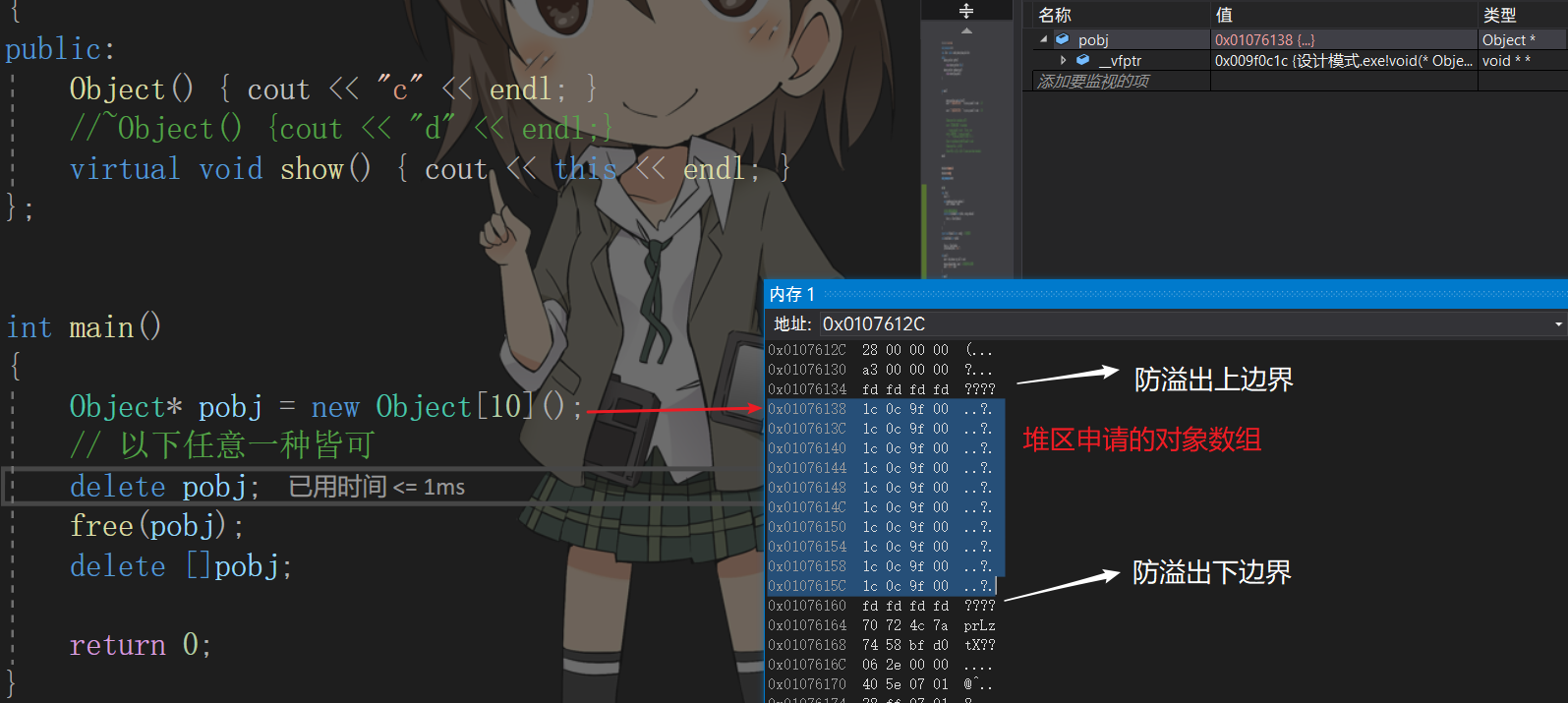Screen dimensions: 1568x703
Task: Select memory row address 0x01076130
Action: click(807, 370)
